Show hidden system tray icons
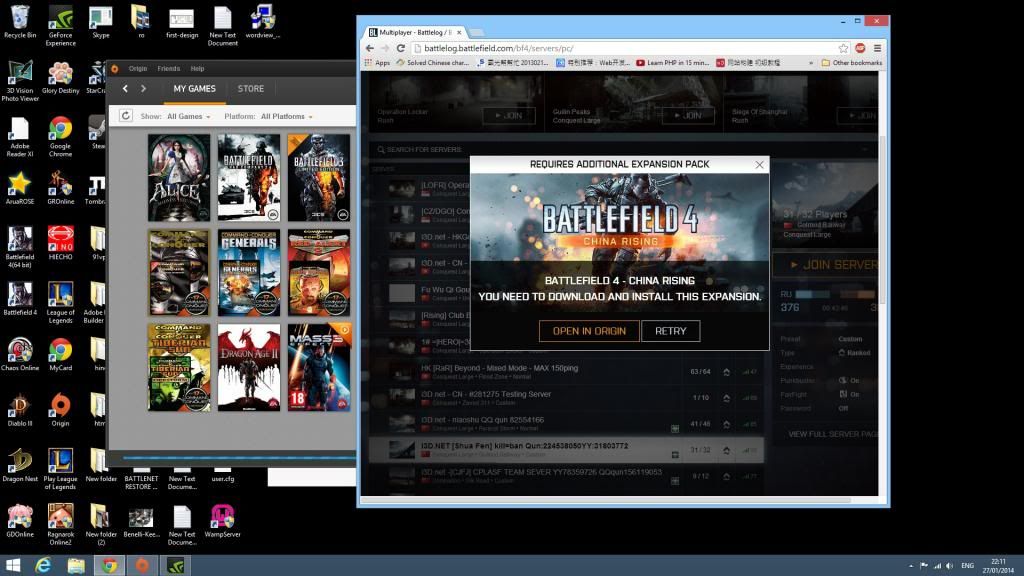 point(910,566)
